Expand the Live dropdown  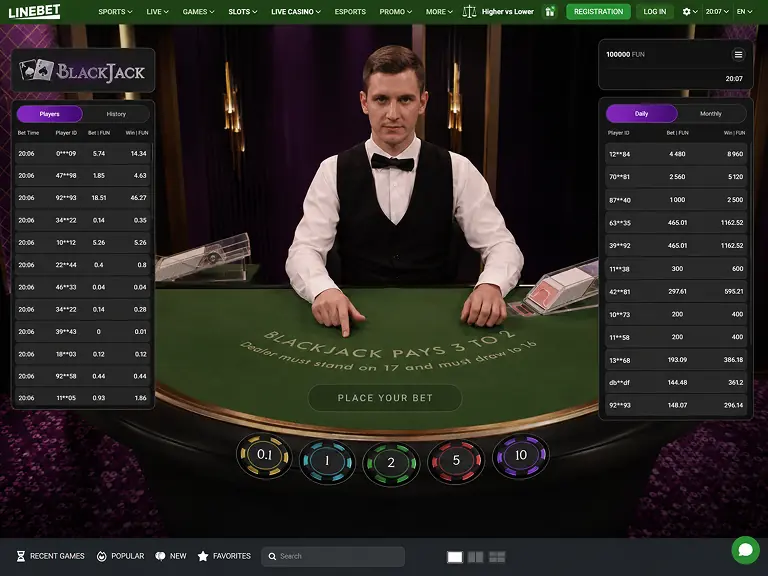157,11
